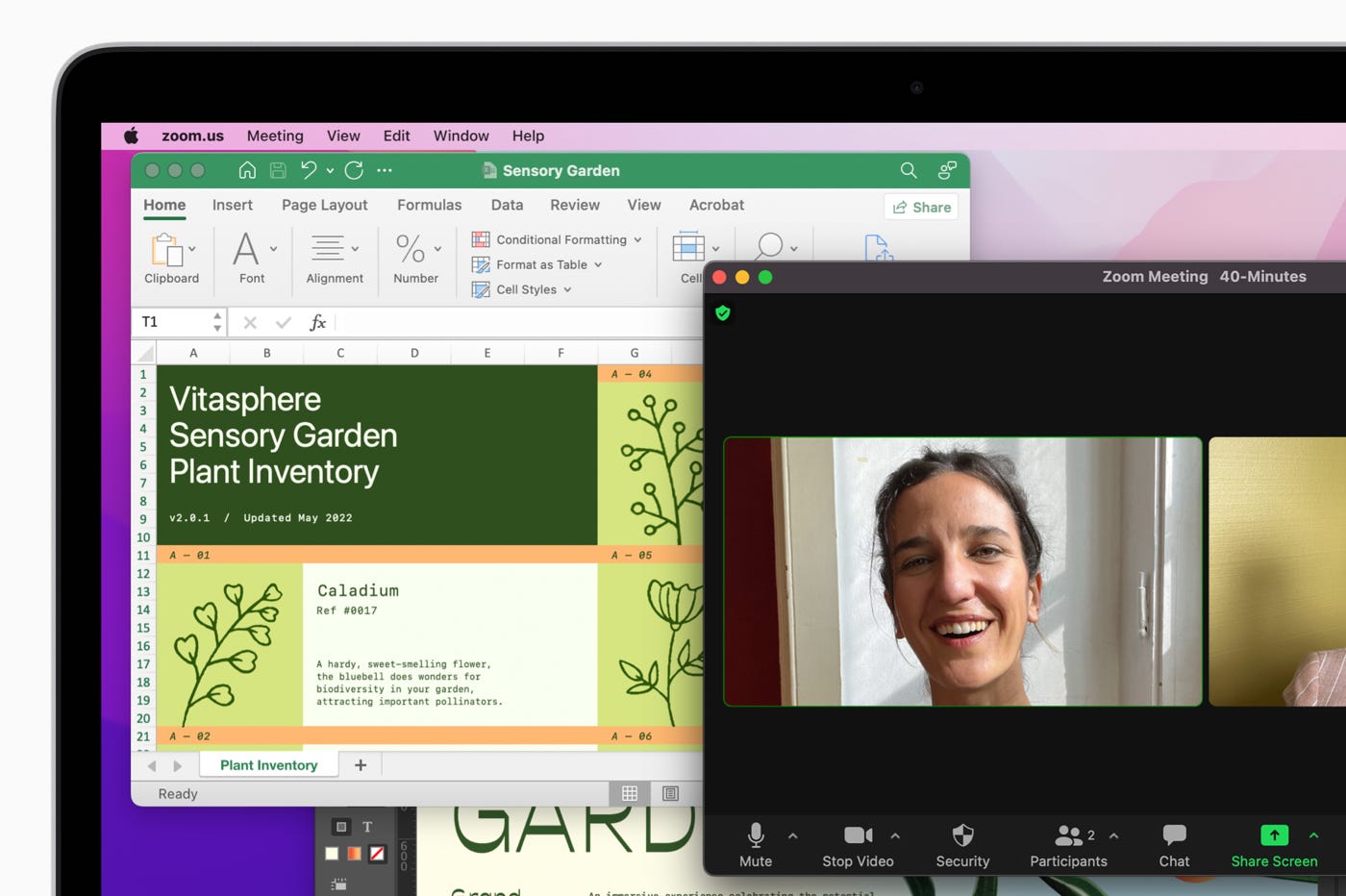Open Excel's Home icon in title bar
The width and height of the screenshot is (1346, 896).
click(247, 170)
